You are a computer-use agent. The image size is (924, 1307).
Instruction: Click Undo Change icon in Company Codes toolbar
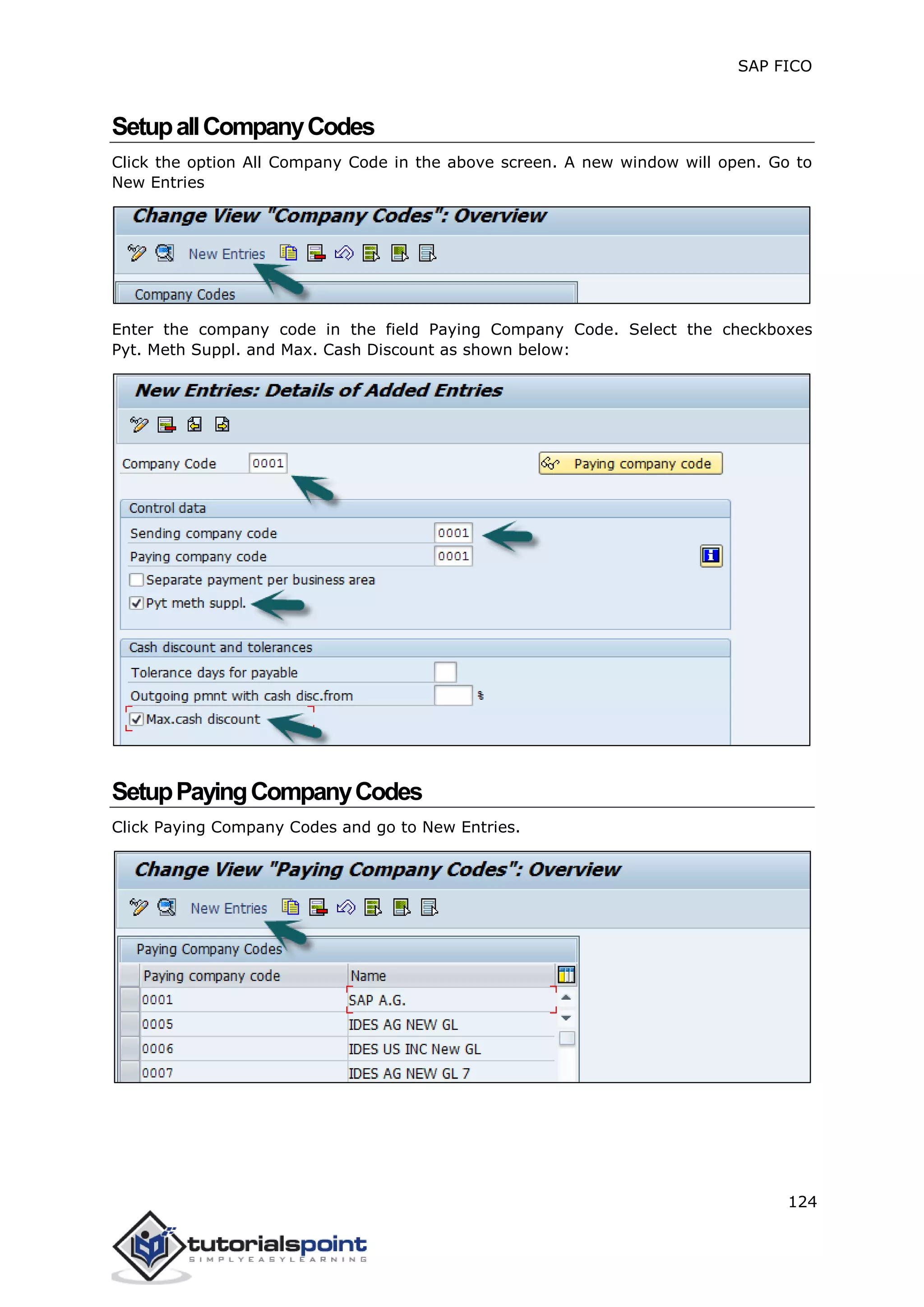pyautogui.click(x=344, y=253)
